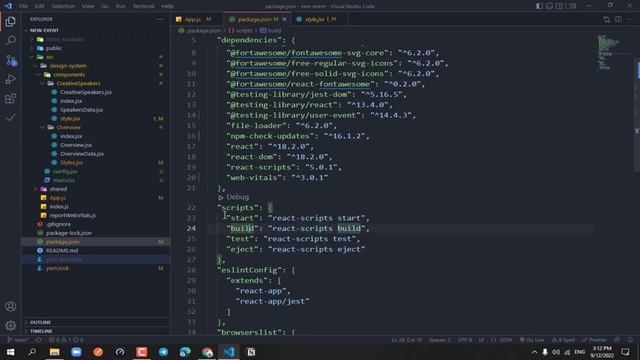Collapse the NEW-EVENT root folder
The width and height of the screenshot is (640, 360).
point(44,30)
